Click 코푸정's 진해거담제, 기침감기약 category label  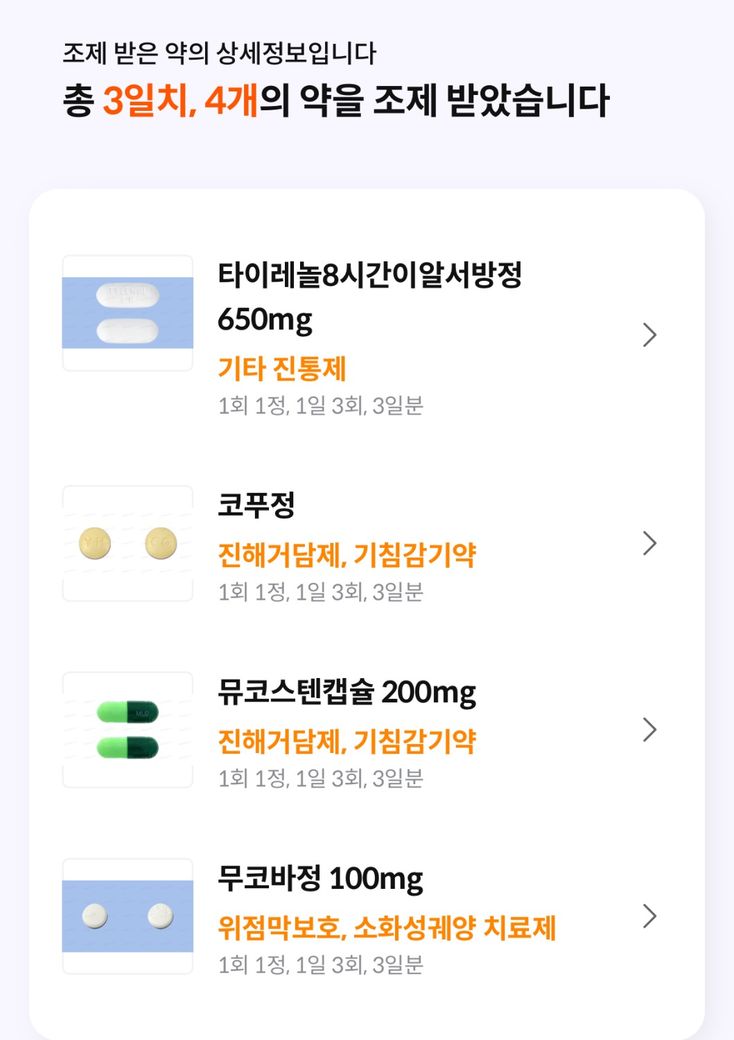pyautogui.click(x=347, y=554)
